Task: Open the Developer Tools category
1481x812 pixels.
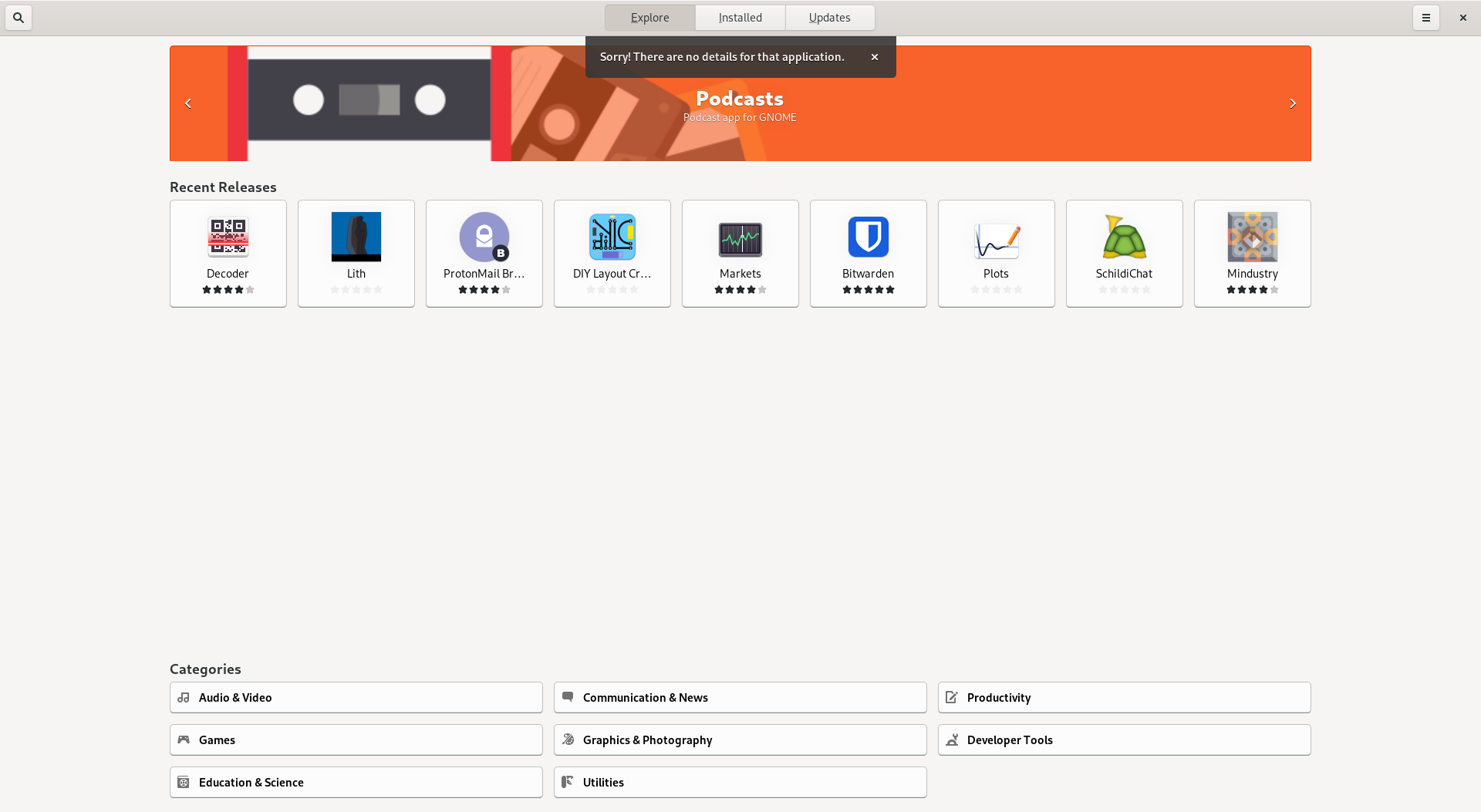Action: pos(1125,740)
